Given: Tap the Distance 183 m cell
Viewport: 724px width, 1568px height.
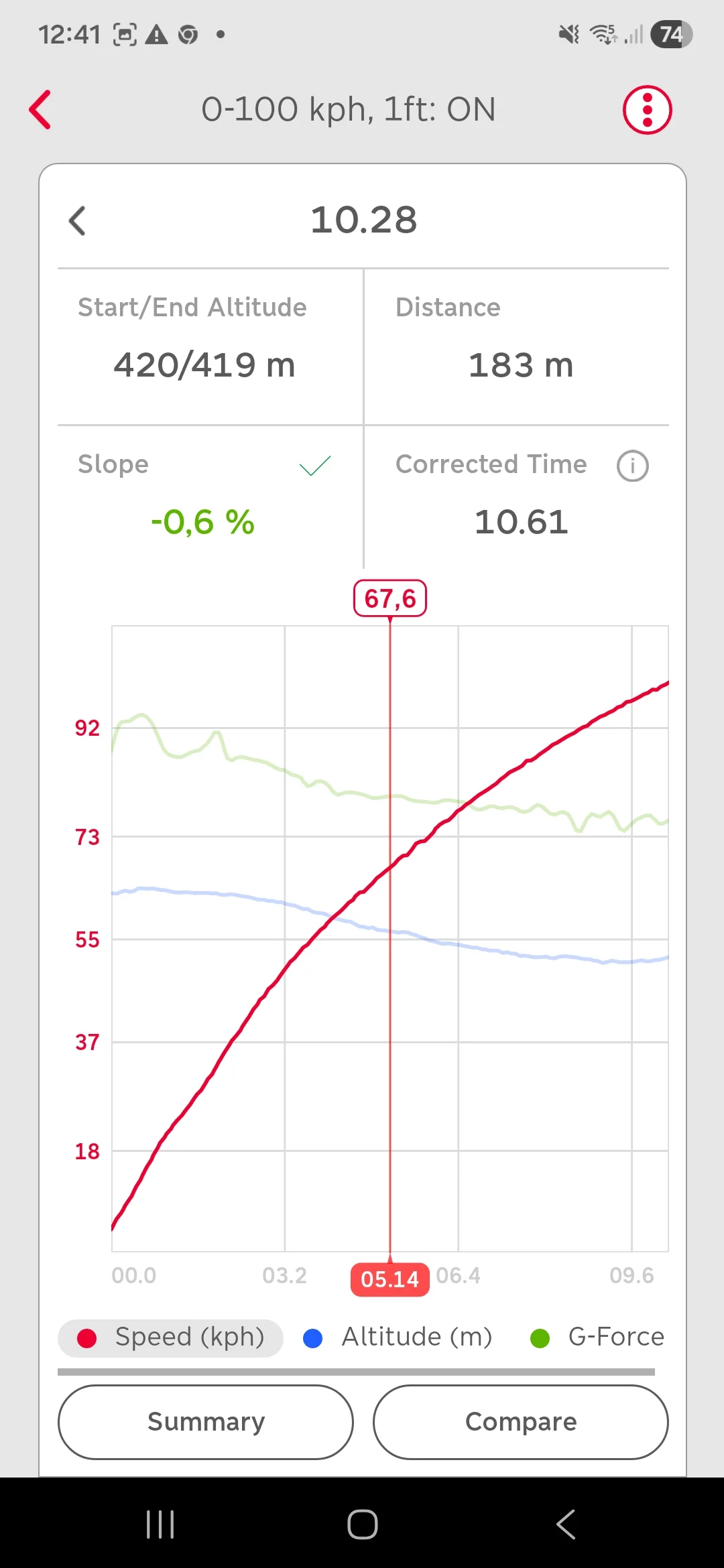Looking at the screenshot, I should pos(517,346).
